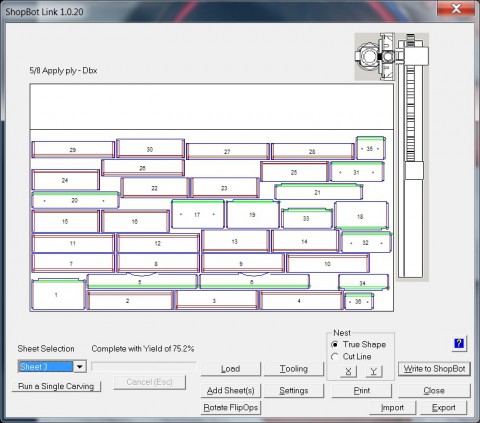Open Settings
This screenshot has width=480, height=423.
(x=294, y=390)
